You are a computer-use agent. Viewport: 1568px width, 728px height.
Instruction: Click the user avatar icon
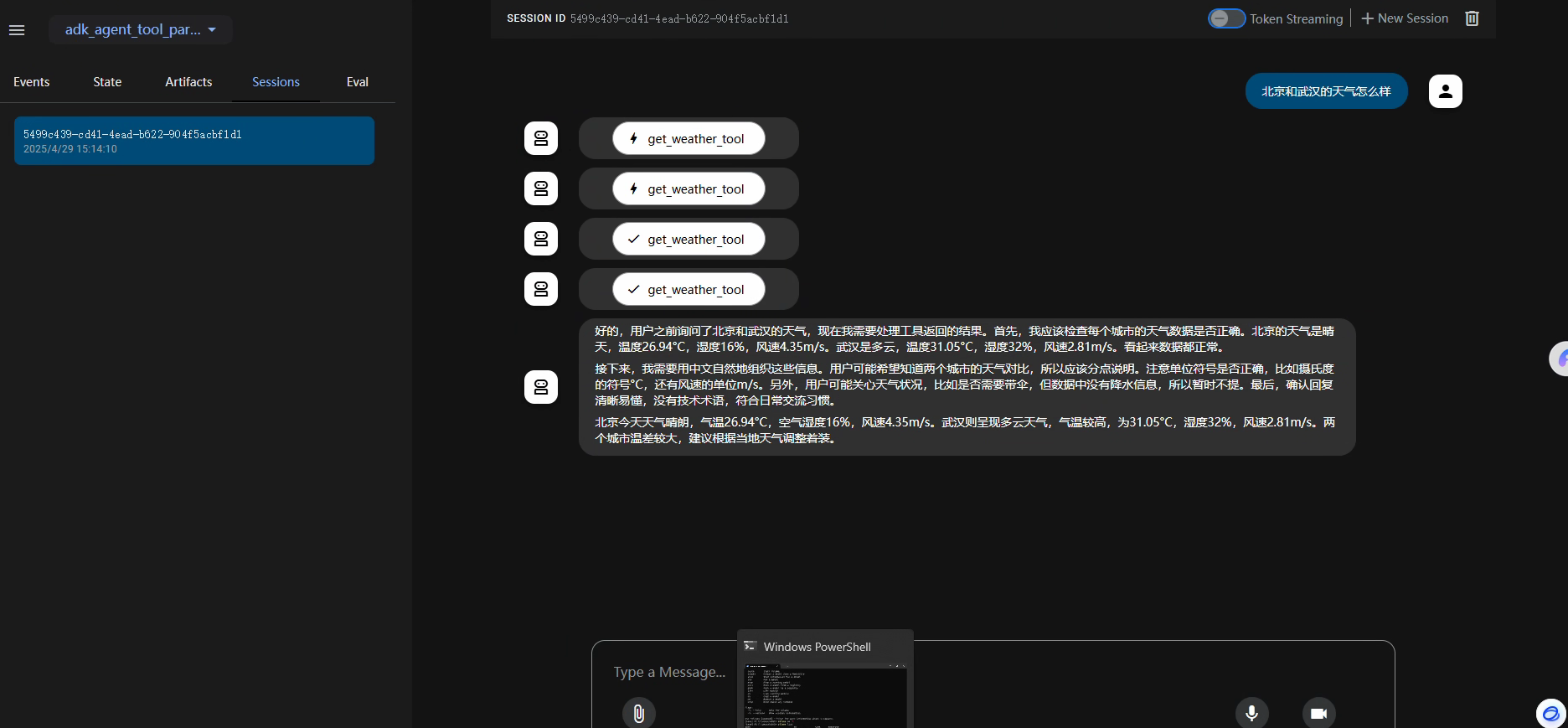1446,91
